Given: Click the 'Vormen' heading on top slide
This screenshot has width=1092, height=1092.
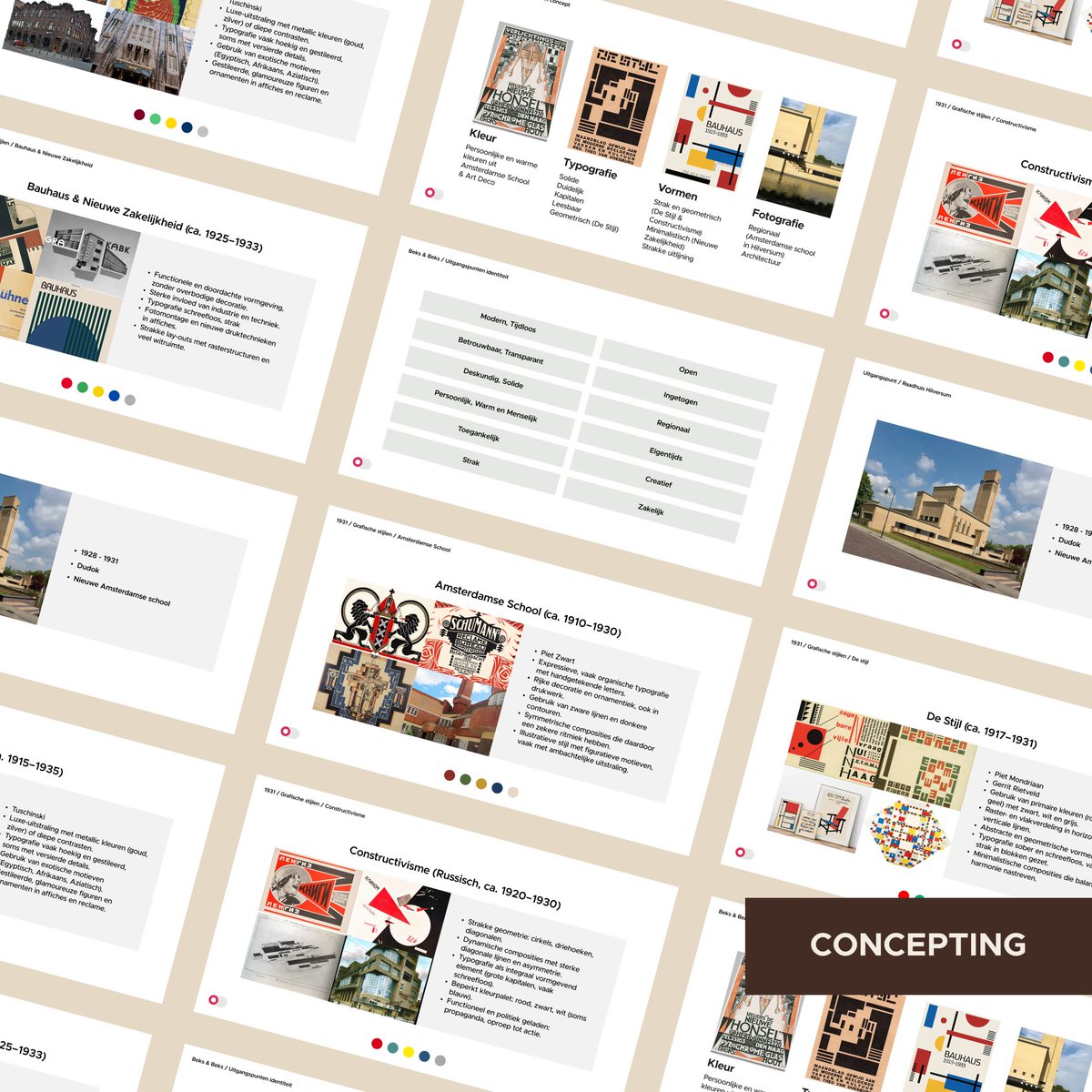Looking at the screenshot, I should 678,193.
